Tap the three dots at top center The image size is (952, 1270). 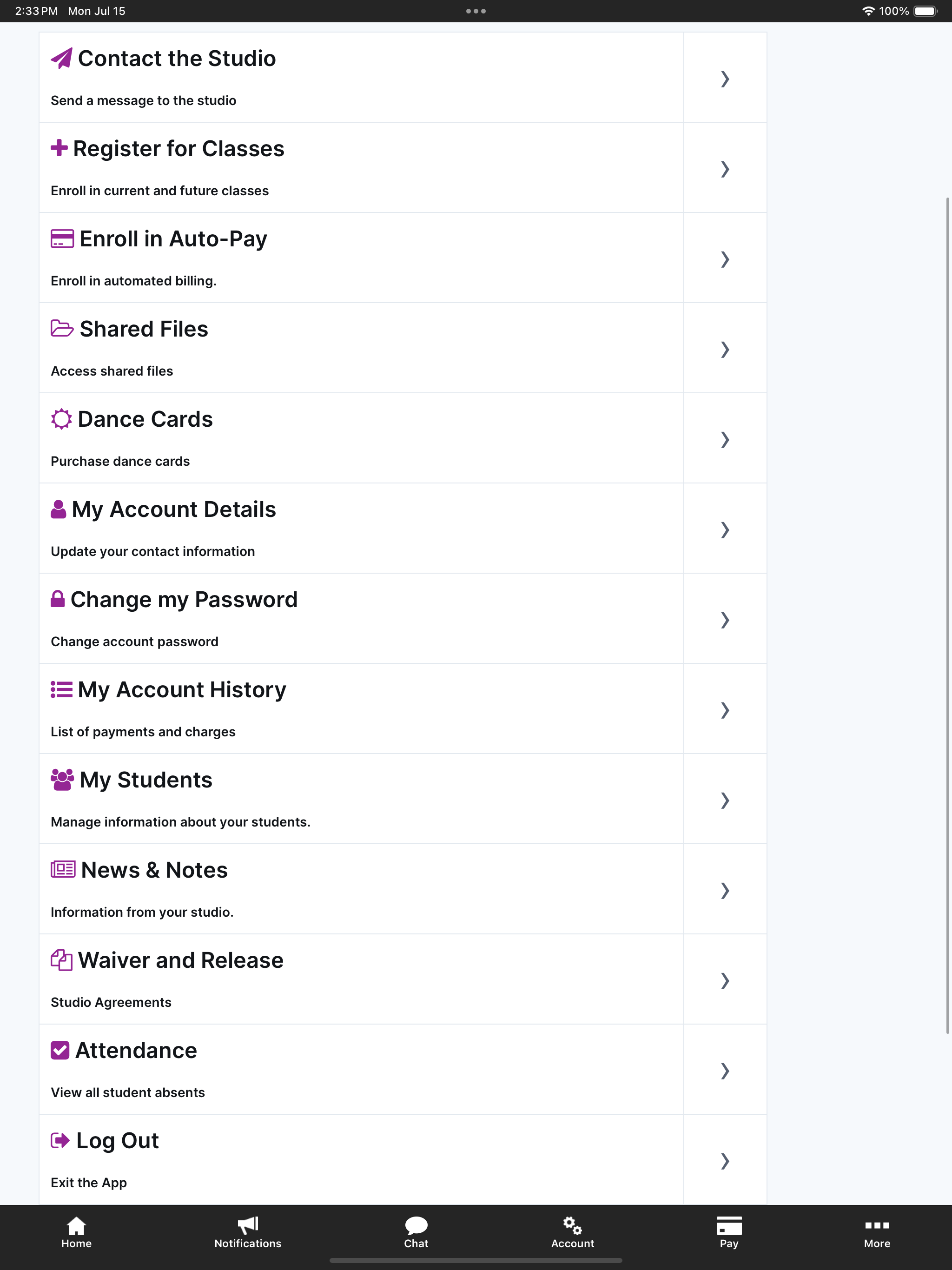476,11
